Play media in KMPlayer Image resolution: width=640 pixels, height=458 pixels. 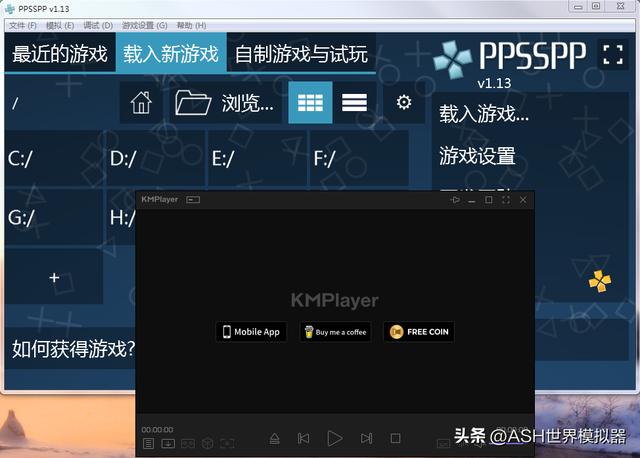pyautogui.click(x=335, y=438)
